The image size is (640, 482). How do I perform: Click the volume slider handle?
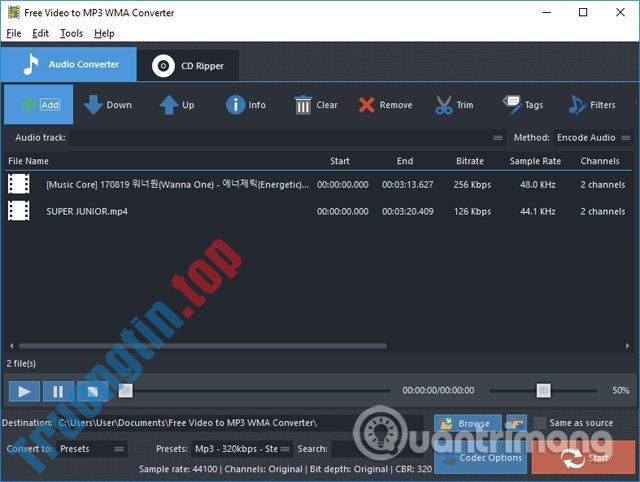click(x=543, y=391)
